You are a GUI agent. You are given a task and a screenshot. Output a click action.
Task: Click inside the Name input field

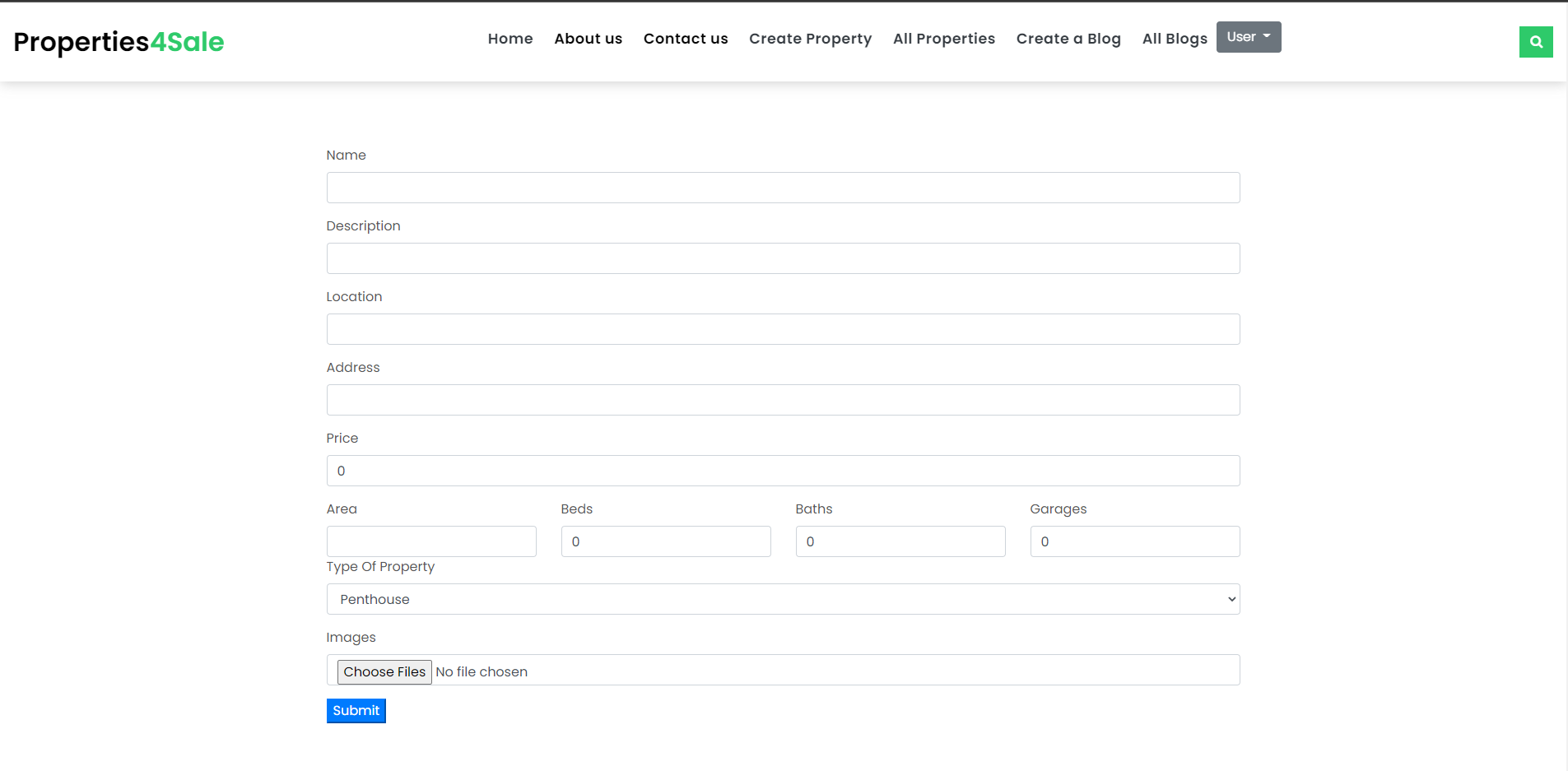point(782,188)
